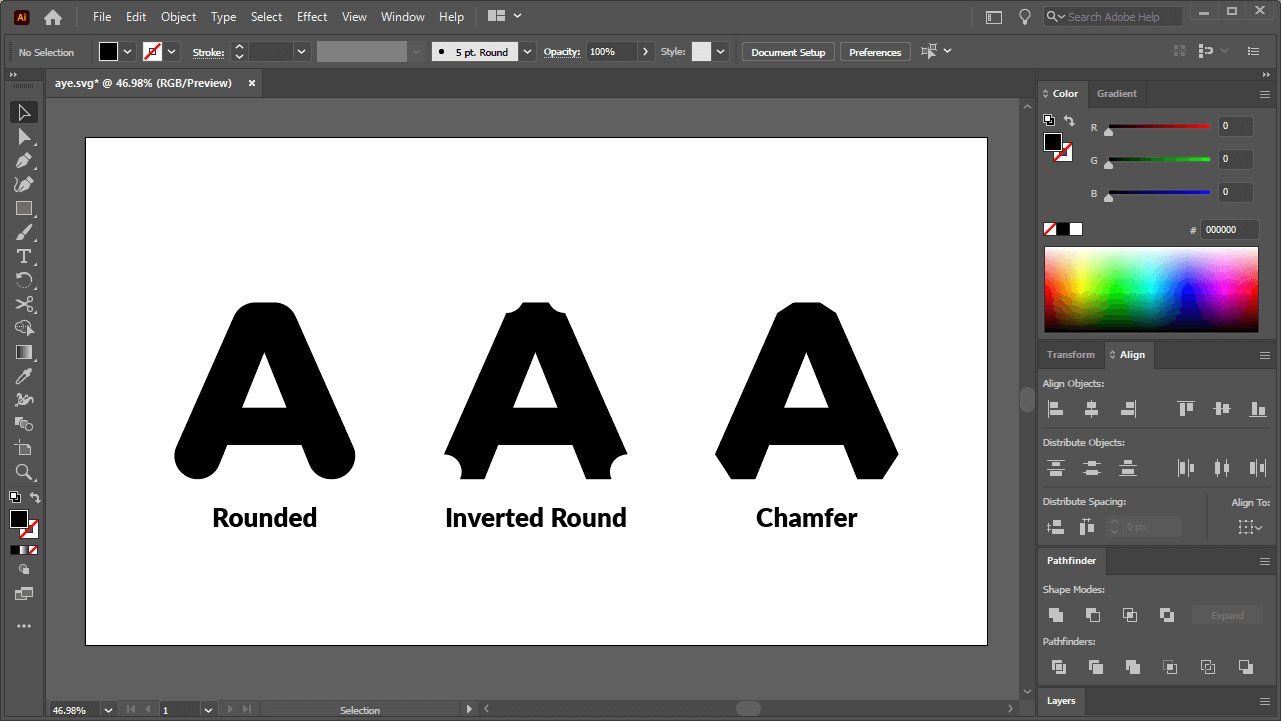Open the Effect menu
The height and width of the screenshot is (721, 1281).
(x=311, y=16)
